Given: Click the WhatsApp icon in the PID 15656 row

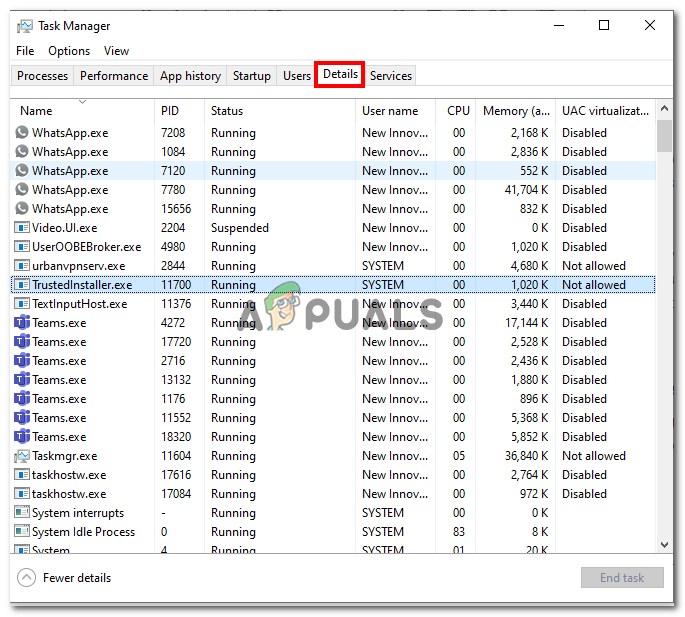Looking at the screenshot, I should [22, 208].
